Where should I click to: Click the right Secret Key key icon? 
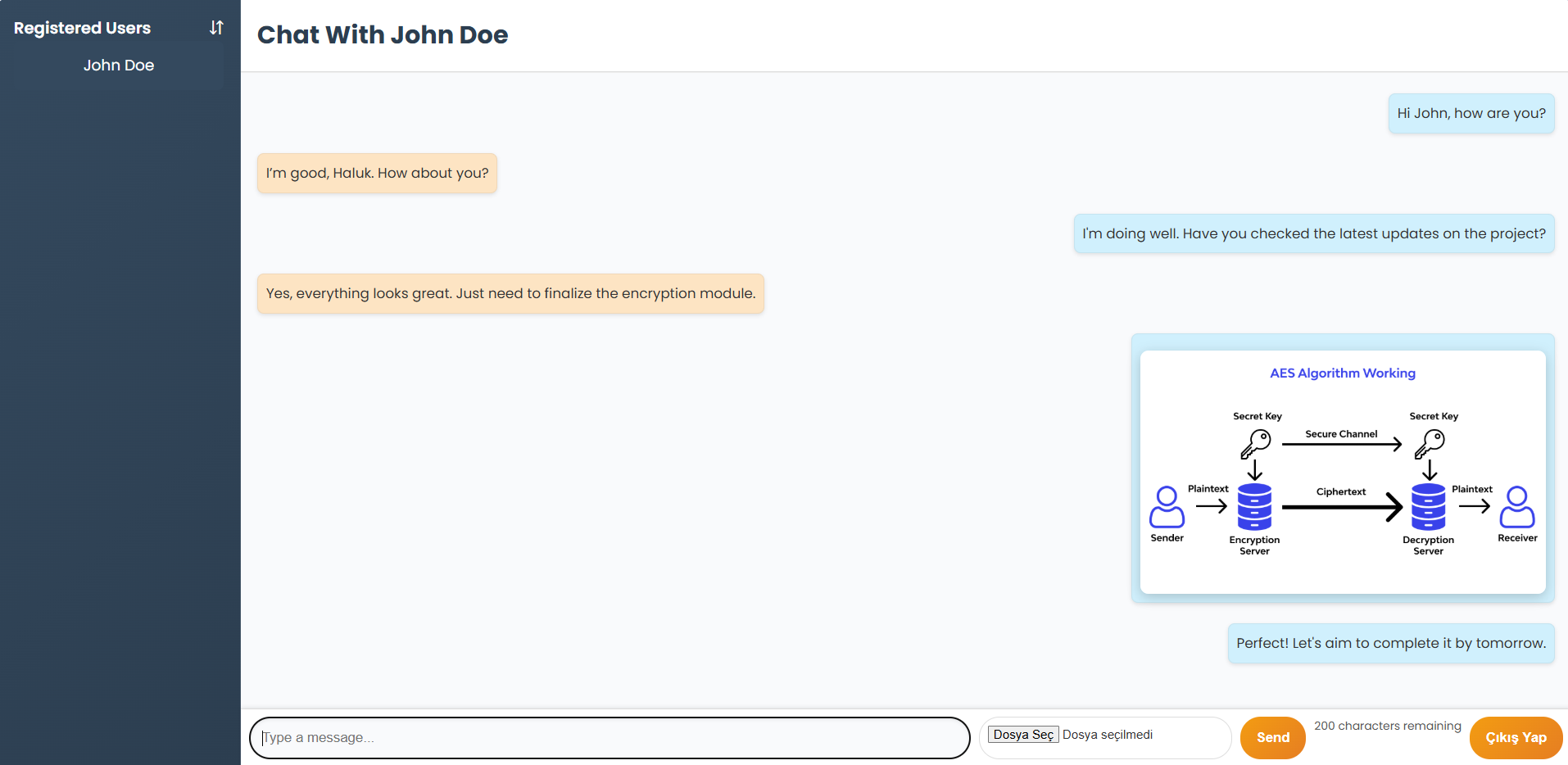coord(1431,442)
